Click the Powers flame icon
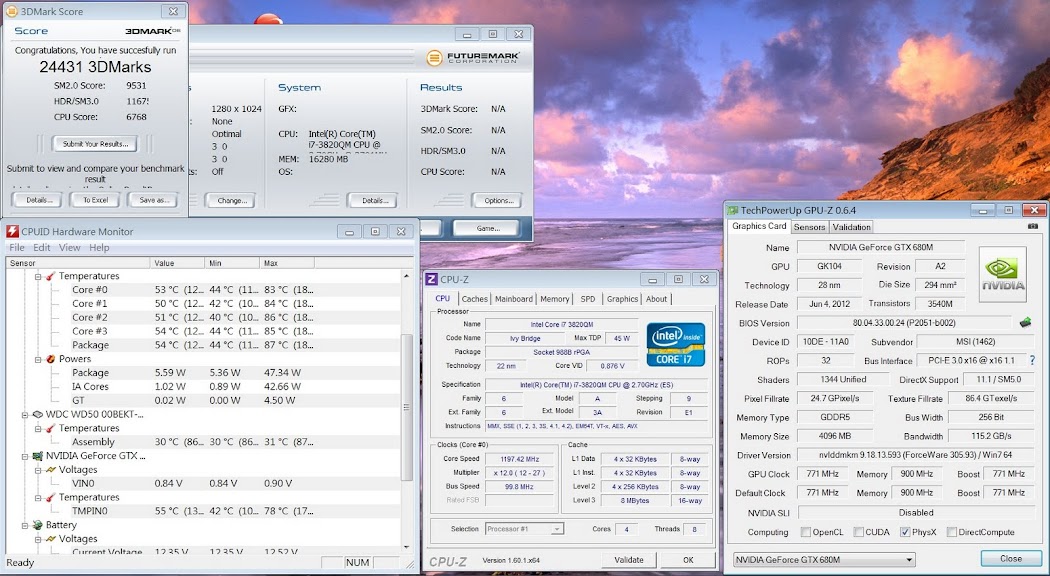1050x576 pixels. (50, 359)
